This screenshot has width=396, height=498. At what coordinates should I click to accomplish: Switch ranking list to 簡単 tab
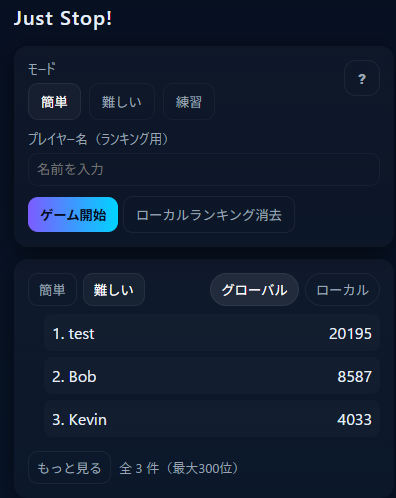coord(52,290)
